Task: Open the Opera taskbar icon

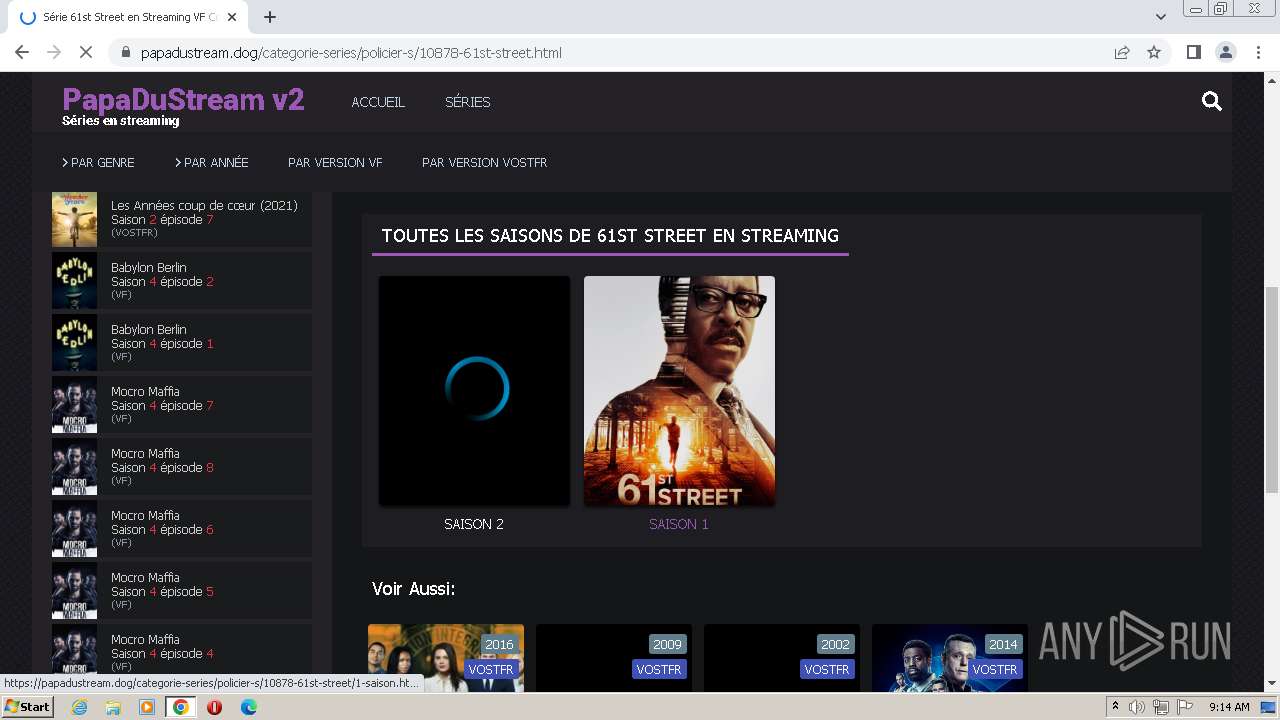Action: 214,707
